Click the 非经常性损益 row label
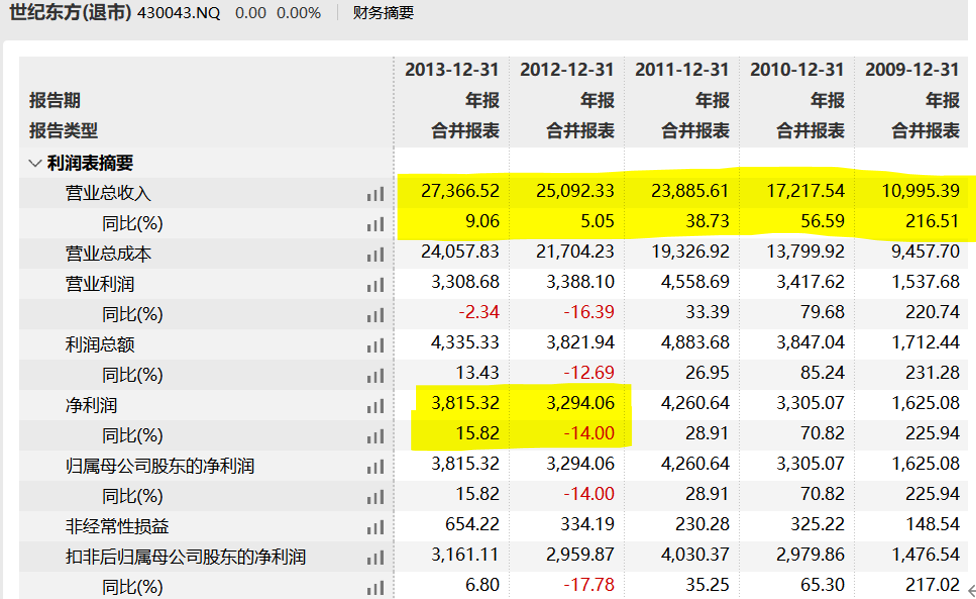Viewport: 976px width, 599px height. (x=117, y=526)
